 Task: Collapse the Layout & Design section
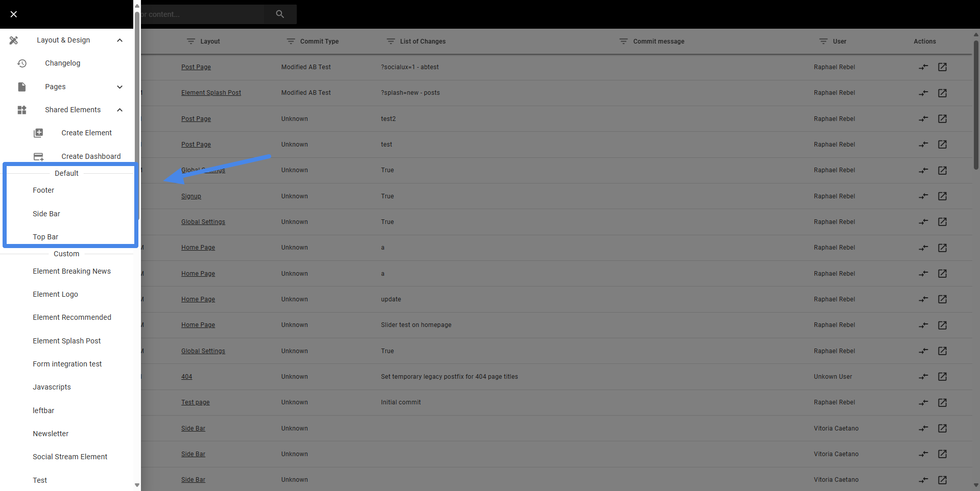pyautogui.click(x=120, y=40)
